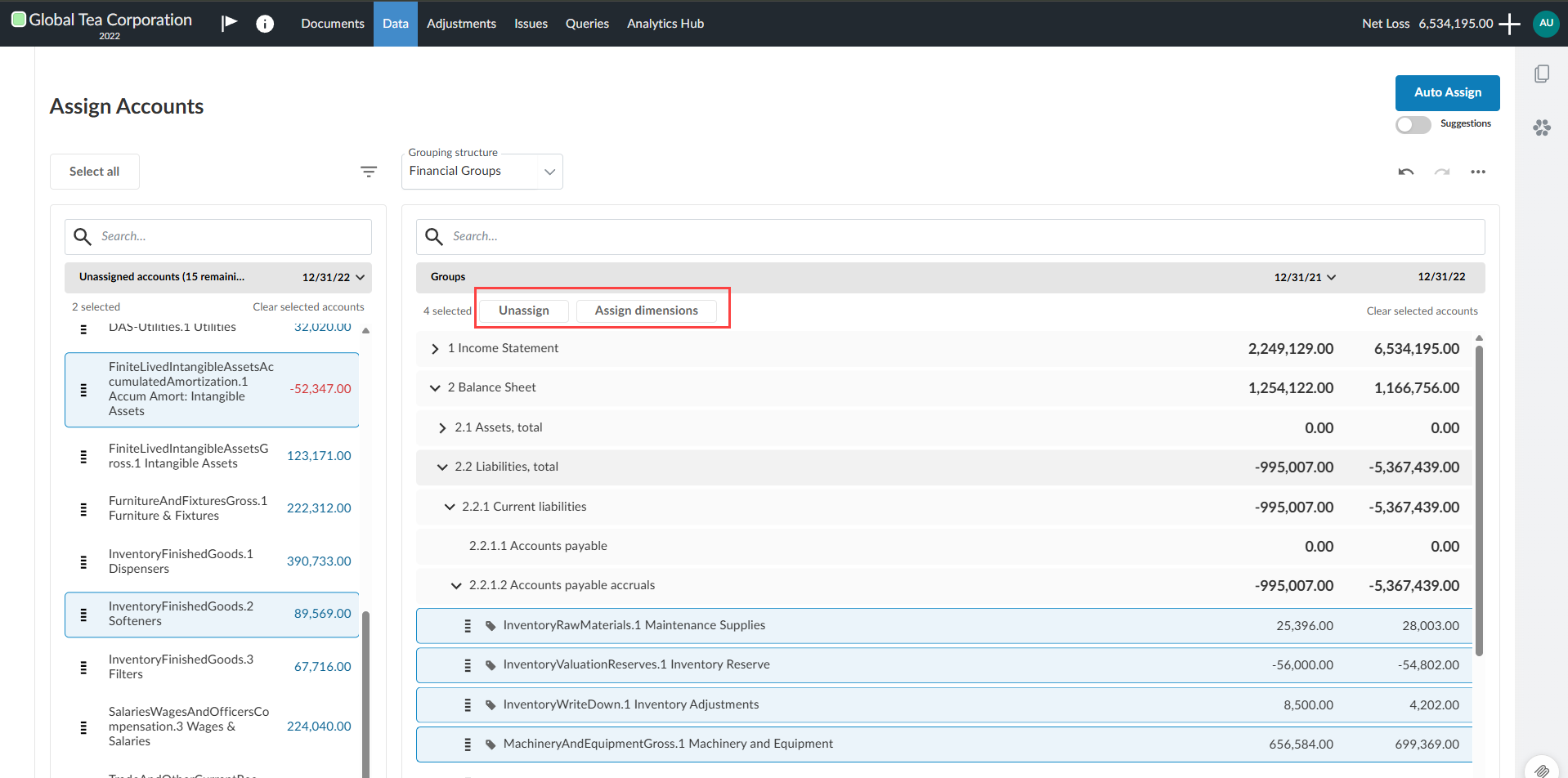Click the plus icon next to Net Loss

1508,23
